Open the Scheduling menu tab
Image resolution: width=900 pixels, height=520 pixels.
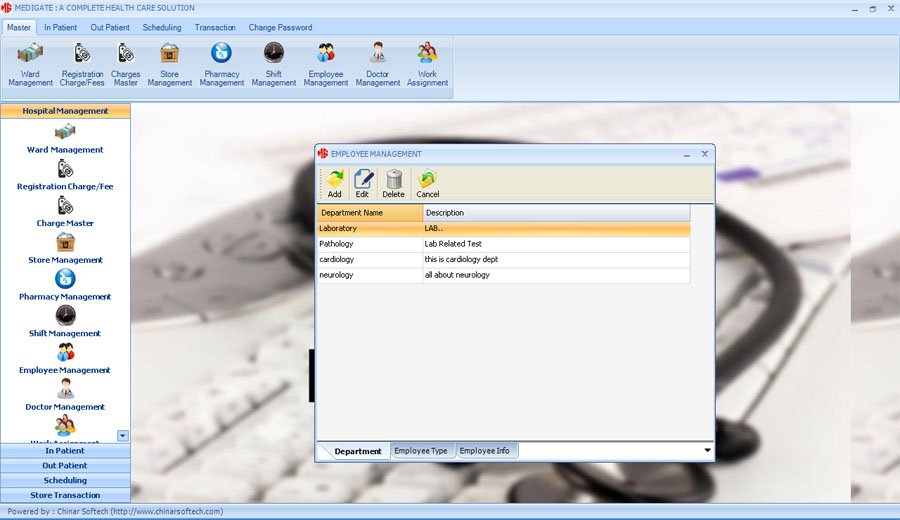coord(162,27)
